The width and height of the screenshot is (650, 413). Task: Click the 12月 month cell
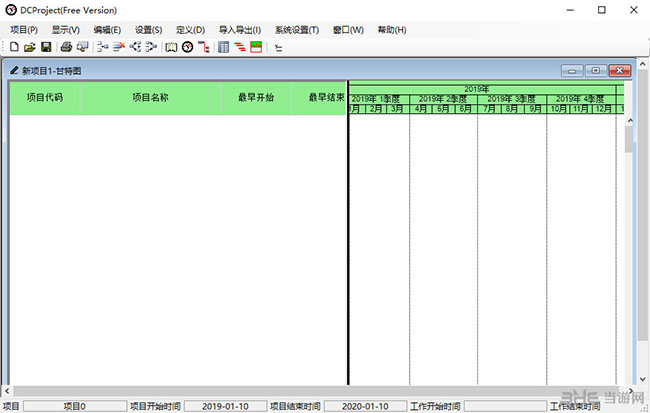coord(604,109)
